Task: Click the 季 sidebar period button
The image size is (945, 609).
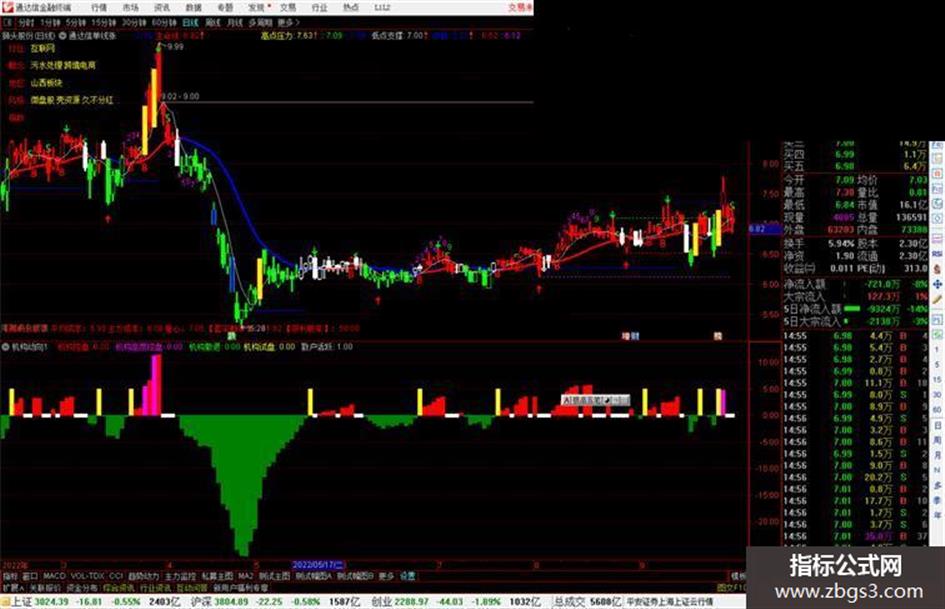Action: [x=937, y=500]
